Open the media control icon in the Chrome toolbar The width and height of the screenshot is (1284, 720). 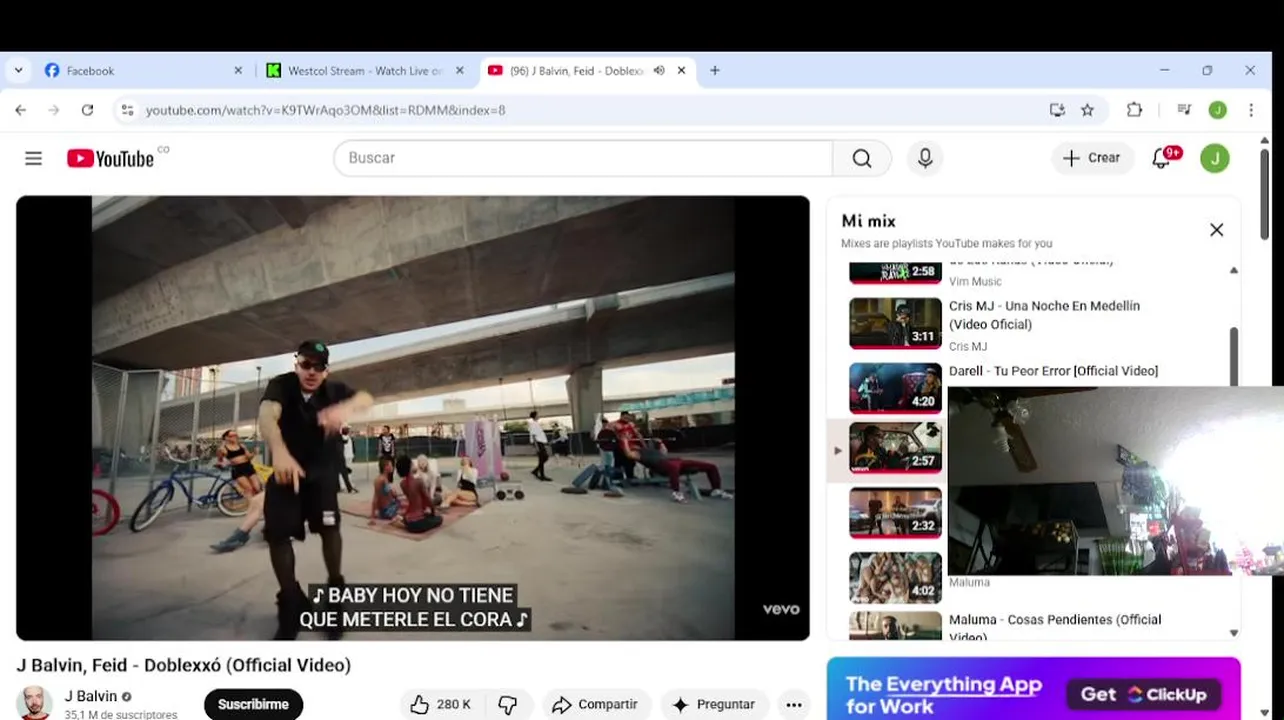pos(1184,110)
